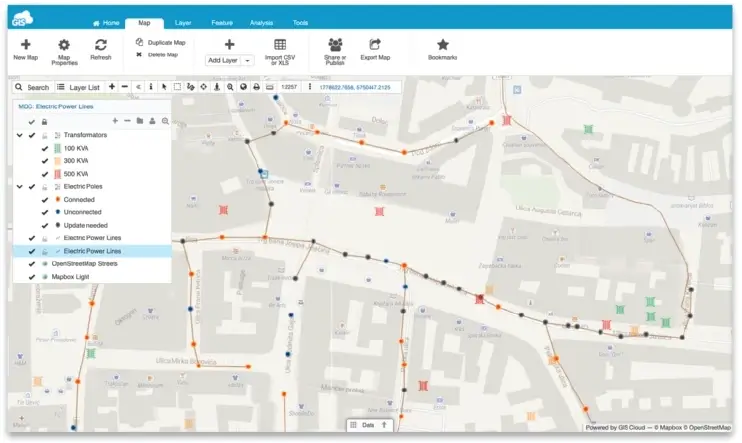
Task: Collapse the Electric Poles layer group
Action: coord(19,186)
